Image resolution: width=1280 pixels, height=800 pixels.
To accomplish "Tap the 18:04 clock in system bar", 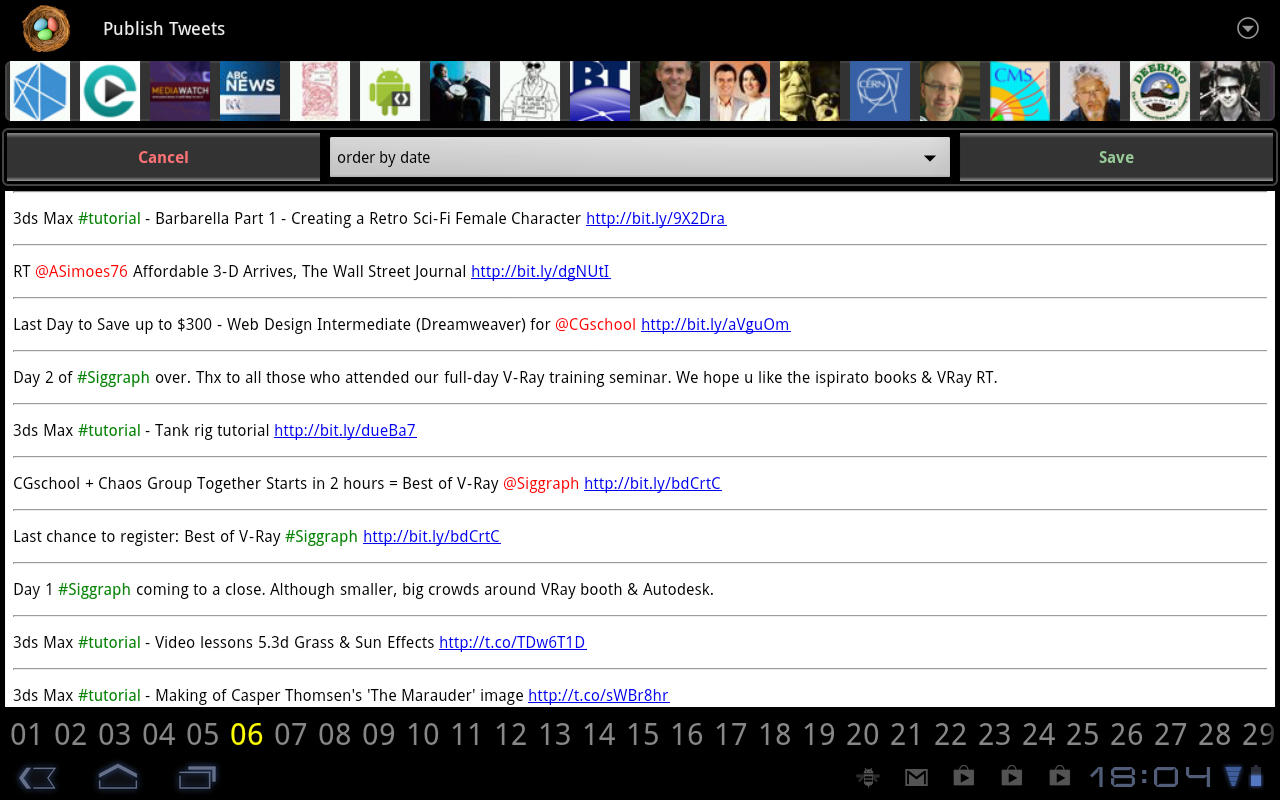I will (x=1150, y=777).
